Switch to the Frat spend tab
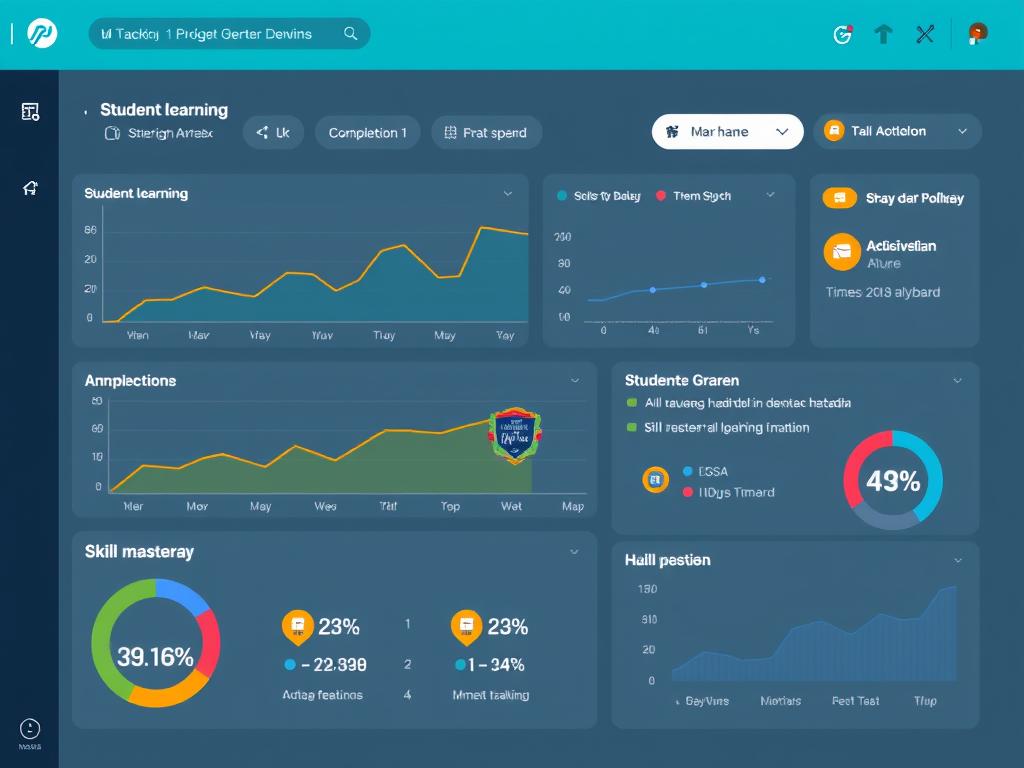The image size is (1024, 768). tap(485, 133)
